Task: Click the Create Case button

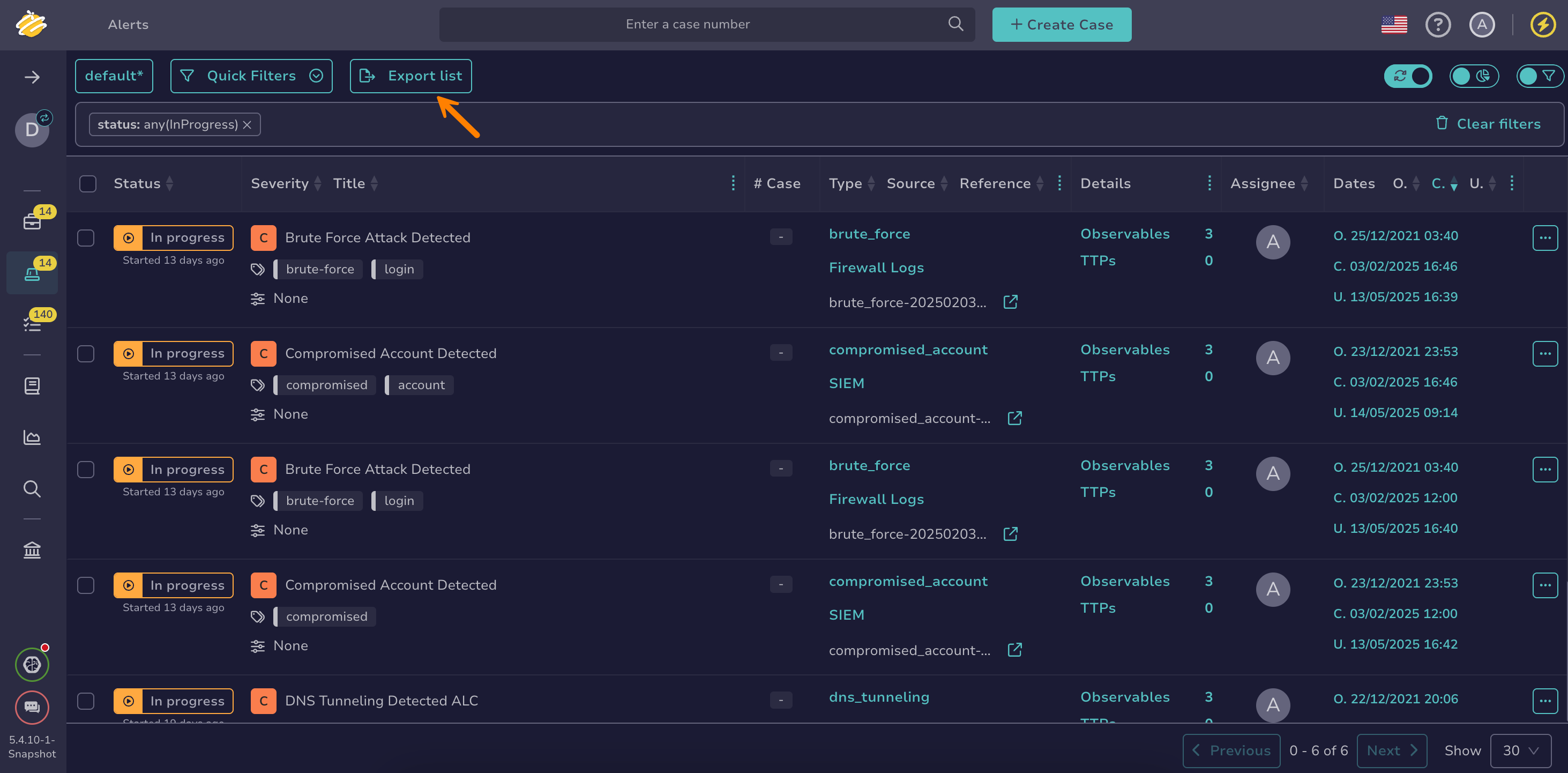Action: (x=1062, y=24)
